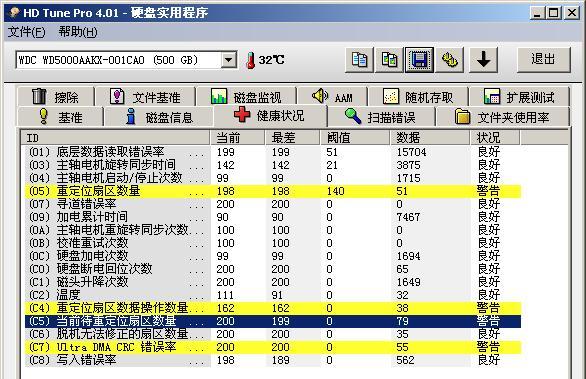Open the 文件(F) menu
This screenshot has height=379, width=586.
pyautogui.click(x=27, y=32)
